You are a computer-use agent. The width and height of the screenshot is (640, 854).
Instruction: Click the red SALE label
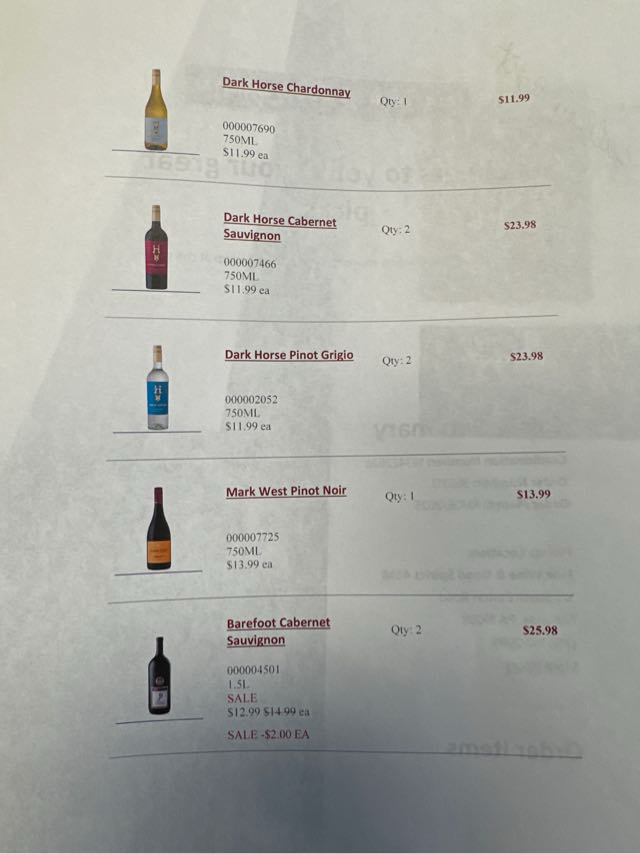pos(242,698)
